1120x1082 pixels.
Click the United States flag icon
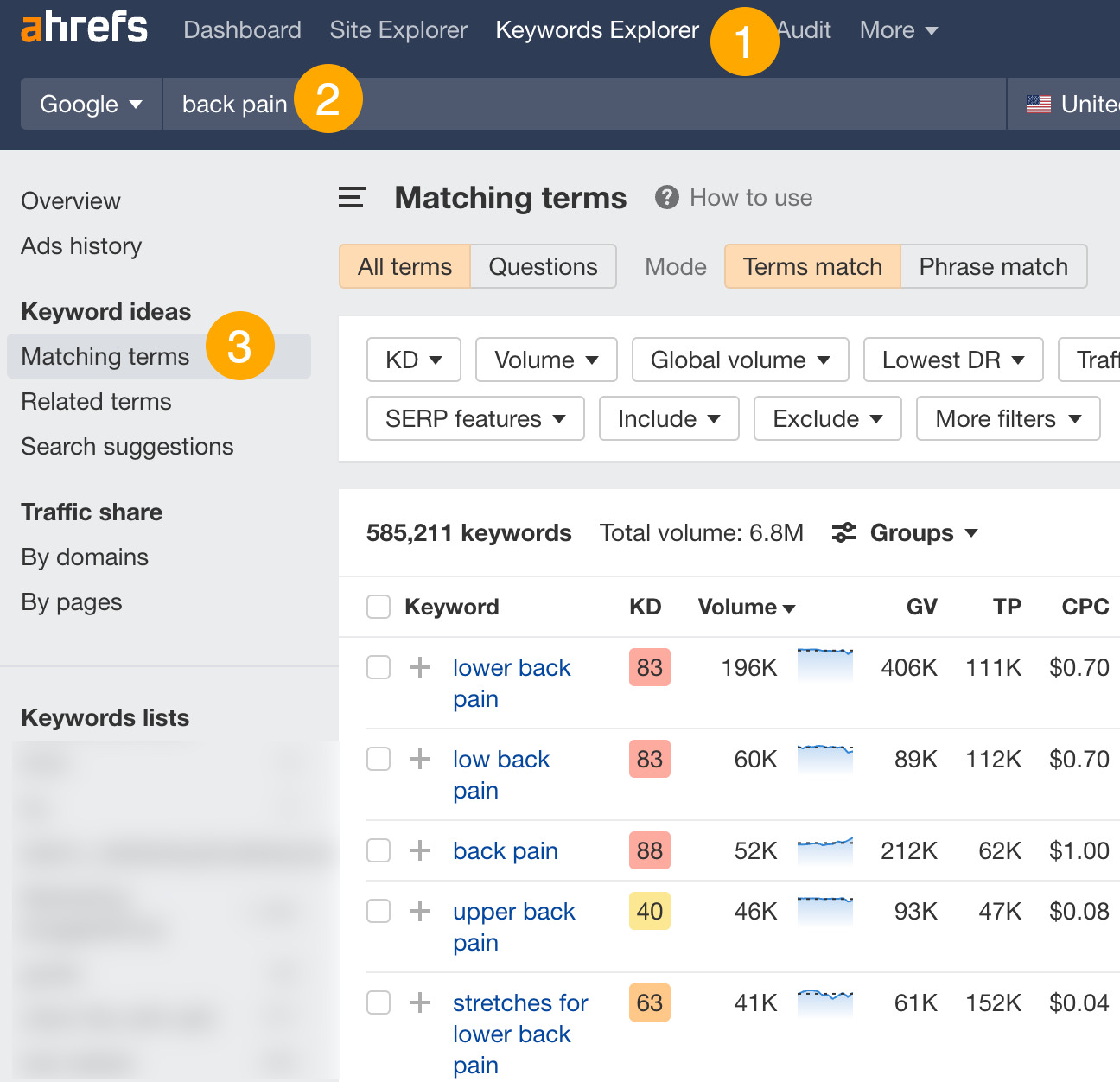pos(1036,104)
